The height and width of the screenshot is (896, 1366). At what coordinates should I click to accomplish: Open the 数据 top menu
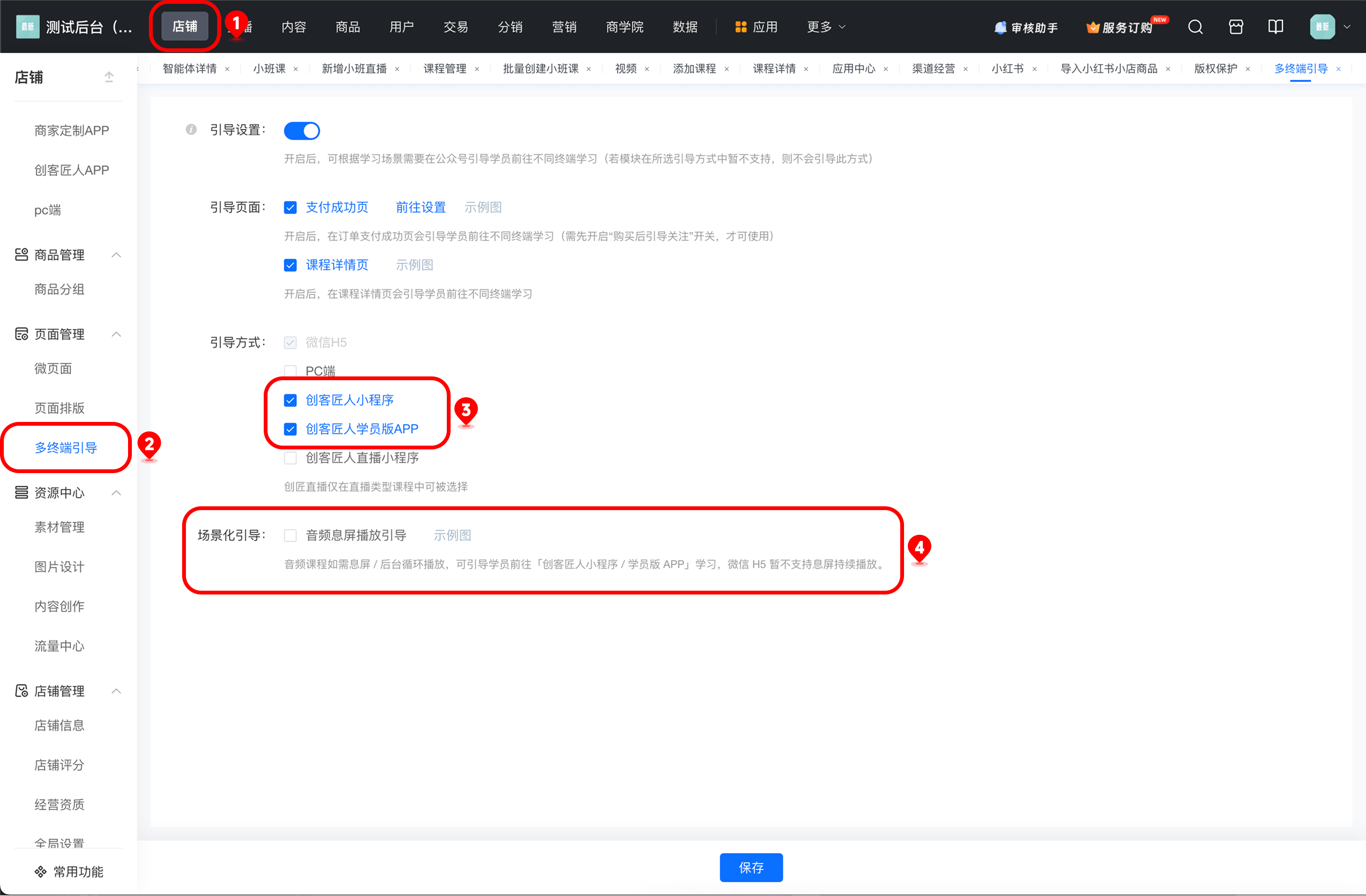coord(685,27)
